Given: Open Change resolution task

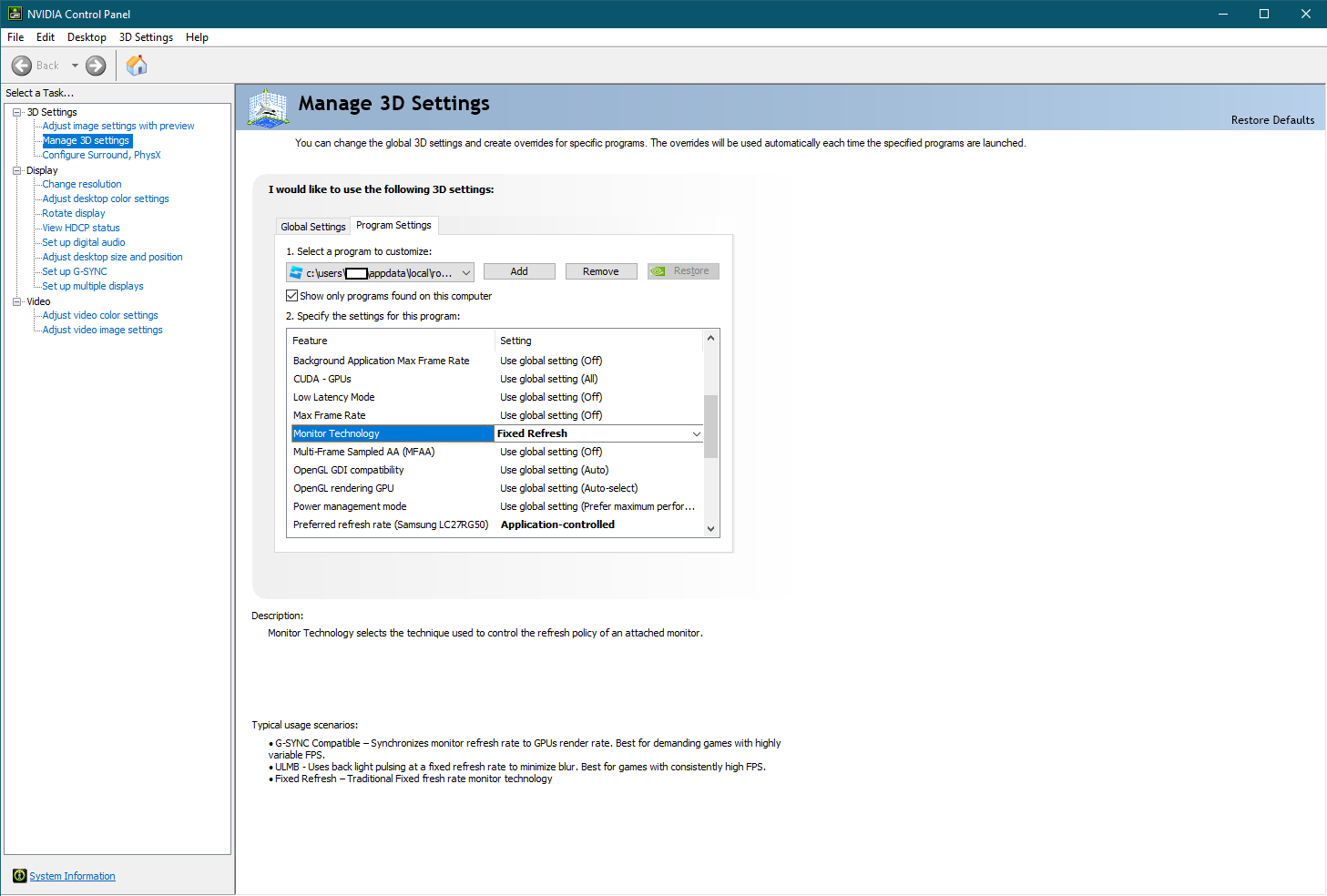Looking at the screenshot, I should point(82,184).
